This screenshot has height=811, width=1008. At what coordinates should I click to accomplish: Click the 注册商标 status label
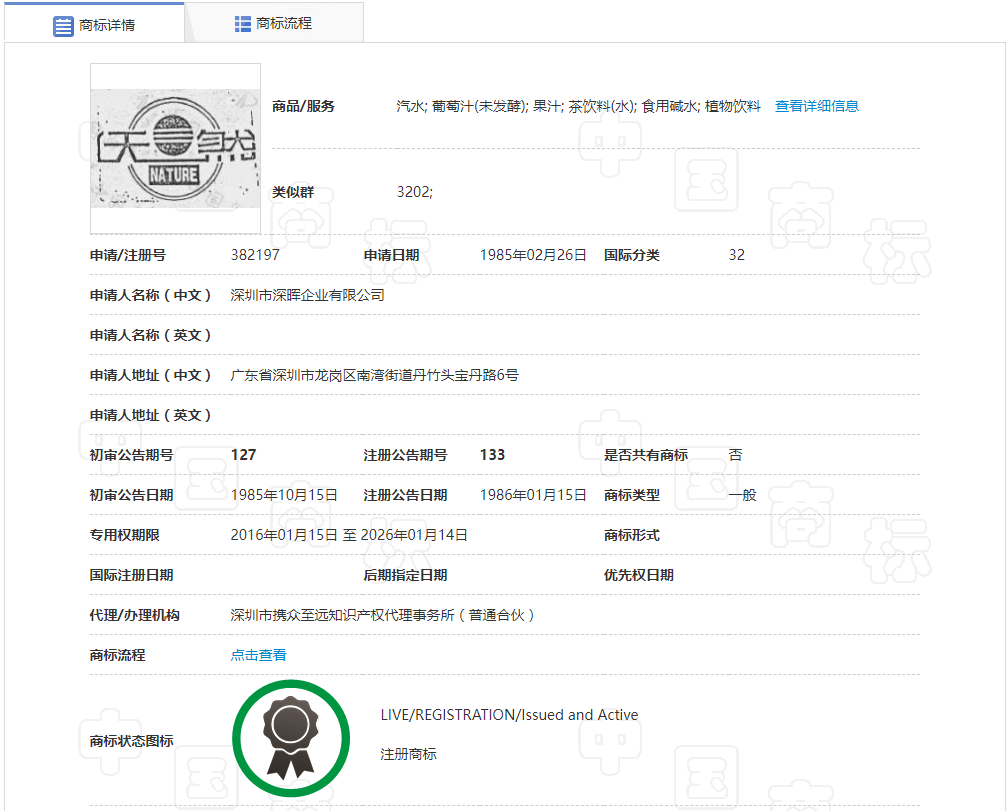[x=408, y=754]
